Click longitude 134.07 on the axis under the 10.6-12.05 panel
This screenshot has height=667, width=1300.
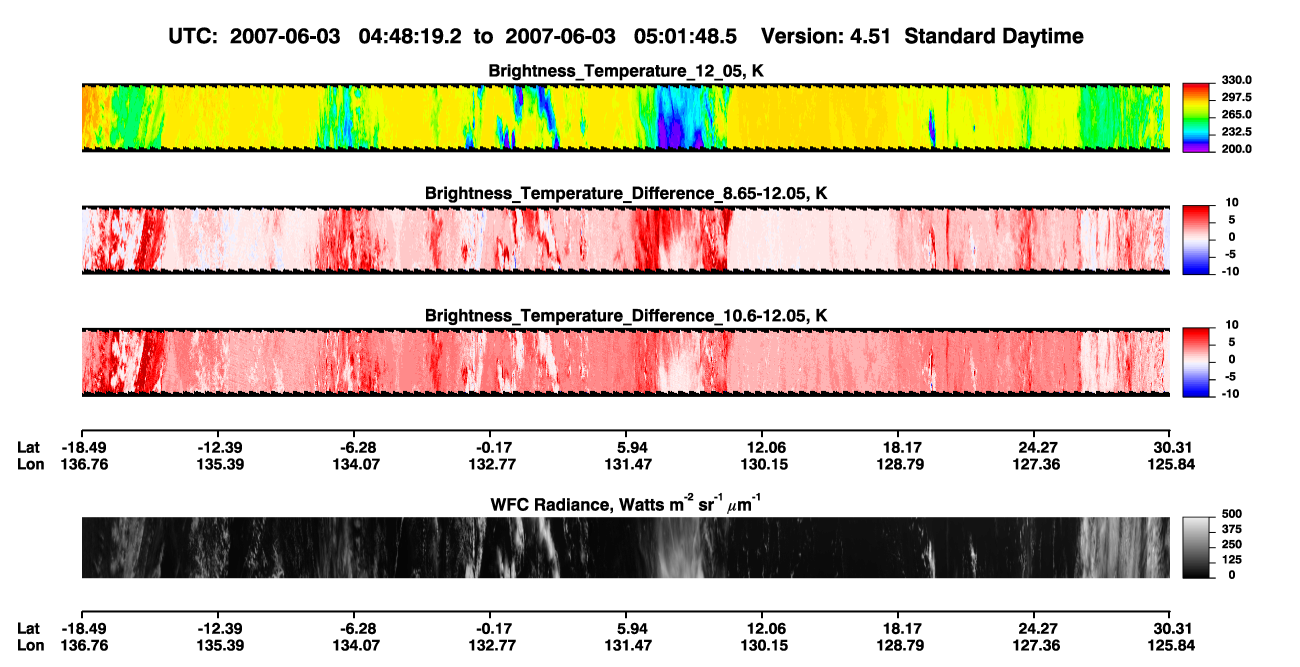(358, 464)
